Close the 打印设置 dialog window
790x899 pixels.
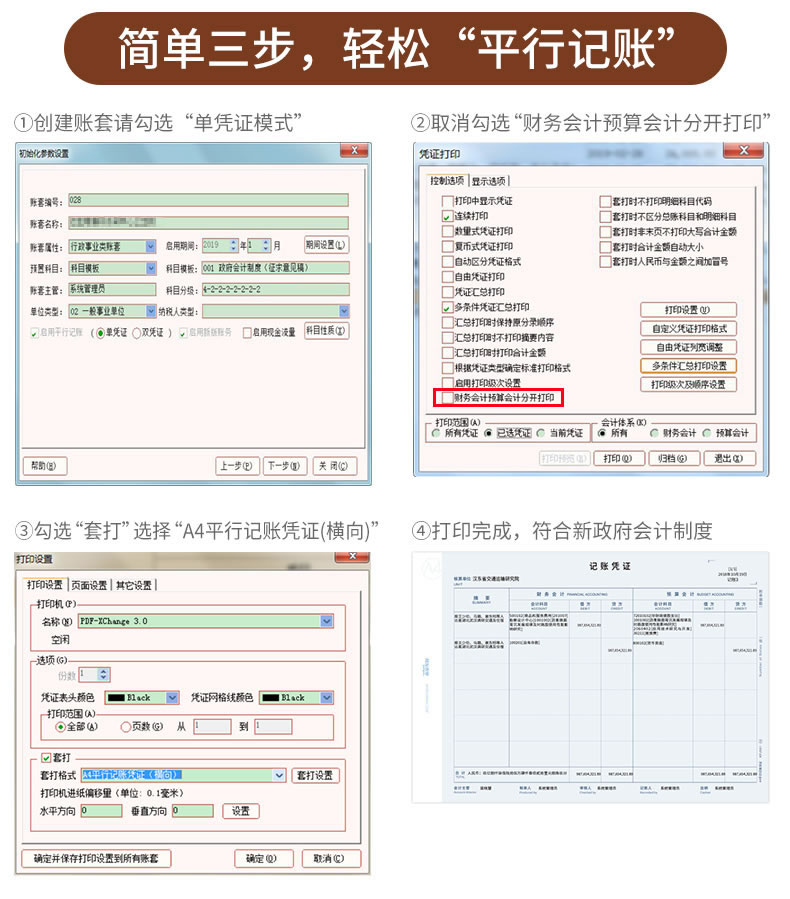point(353,556)
